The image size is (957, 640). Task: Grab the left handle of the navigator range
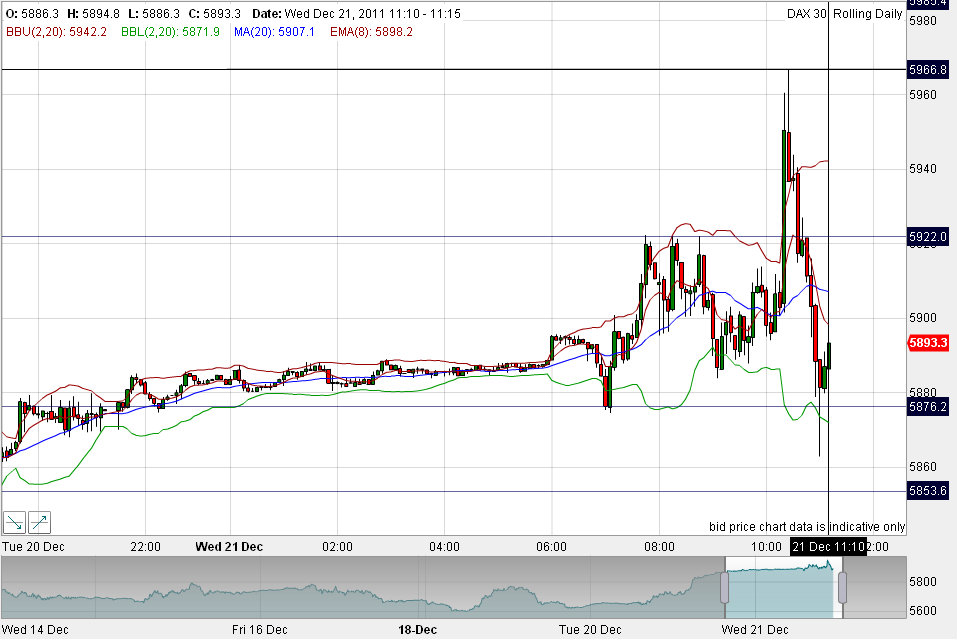click(724, 587)
